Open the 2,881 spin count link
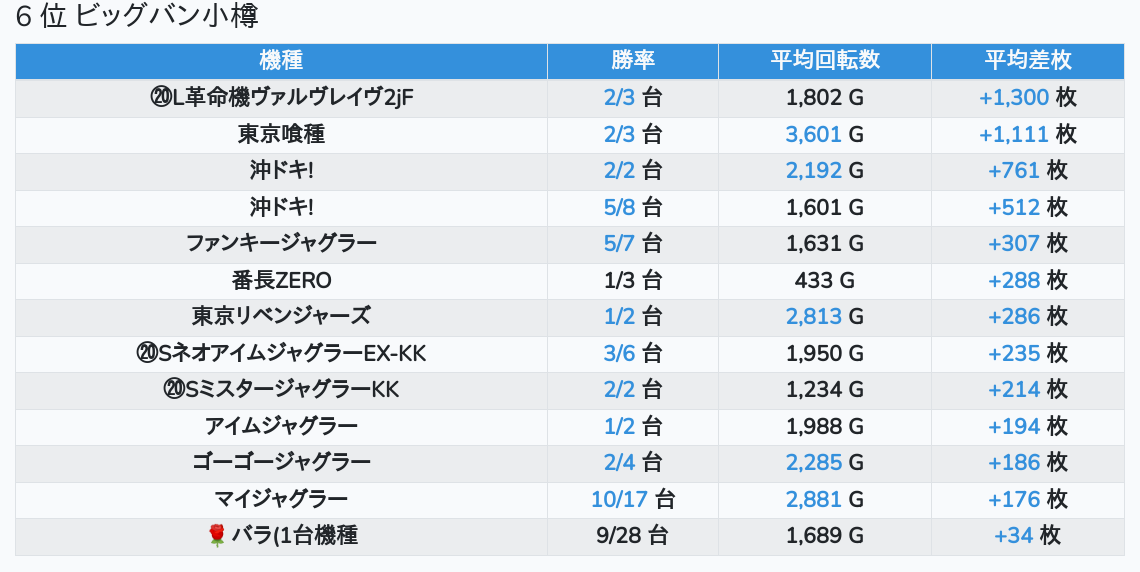The image size is (1140, 572). [814, 499]
